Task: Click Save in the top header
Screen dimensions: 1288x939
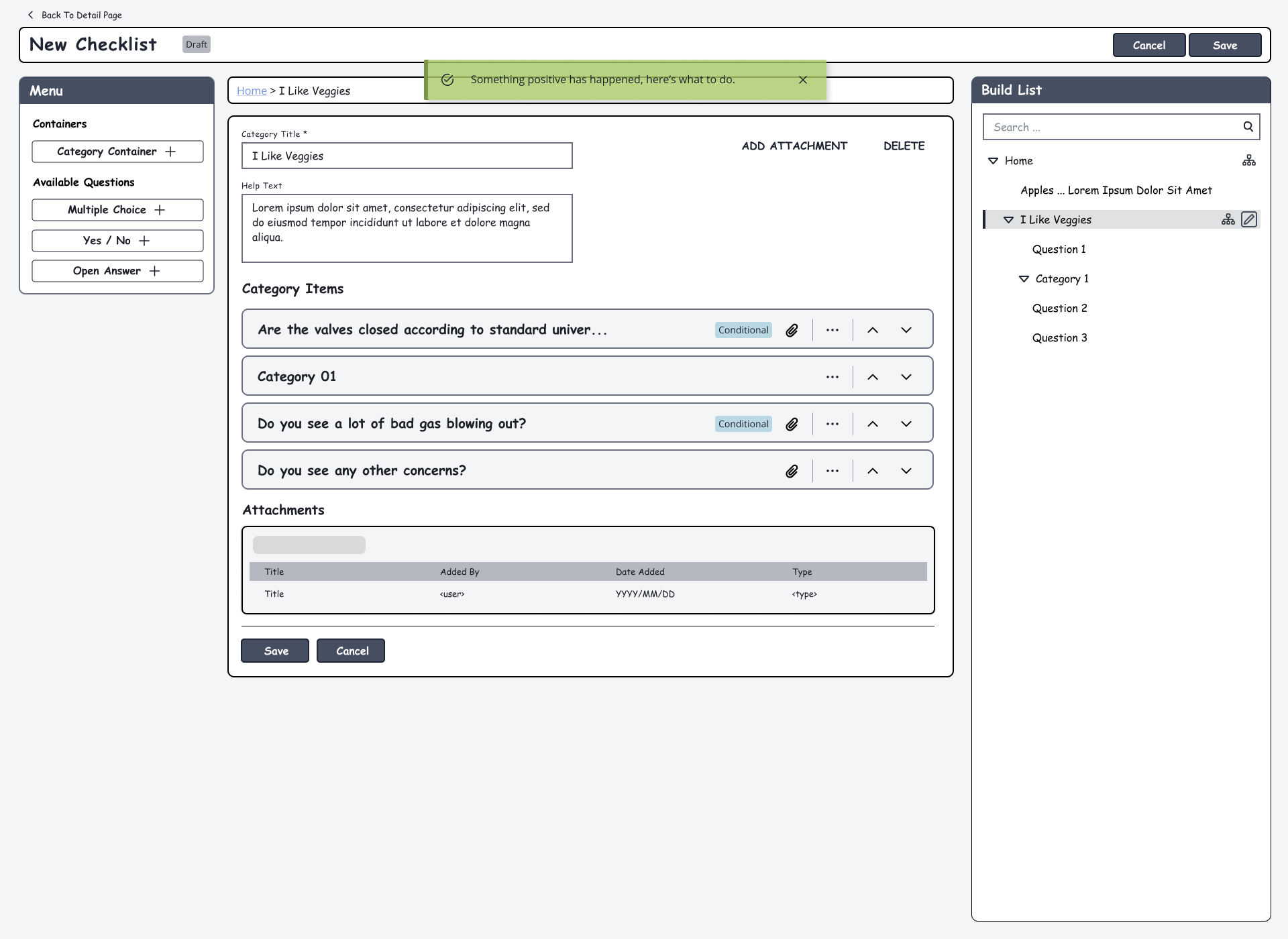Action: (x=1225, y=45)
